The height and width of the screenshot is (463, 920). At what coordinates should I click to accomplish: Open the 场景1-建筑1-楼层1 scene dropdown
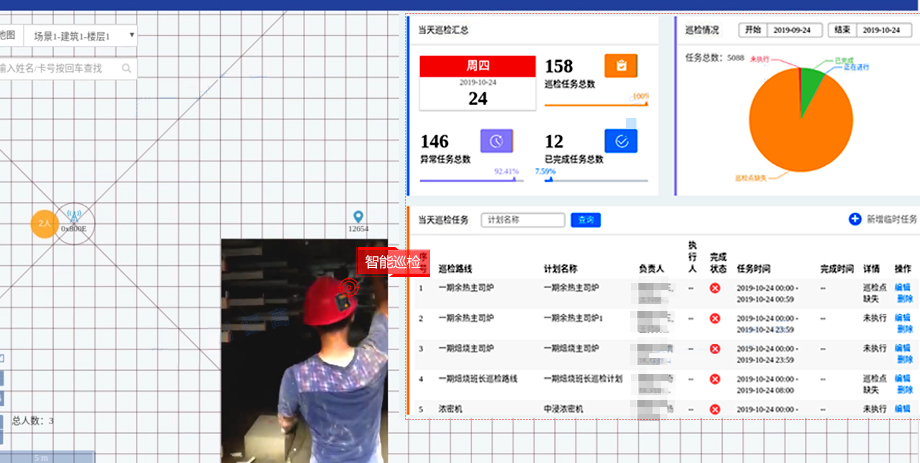pos(82,36)
